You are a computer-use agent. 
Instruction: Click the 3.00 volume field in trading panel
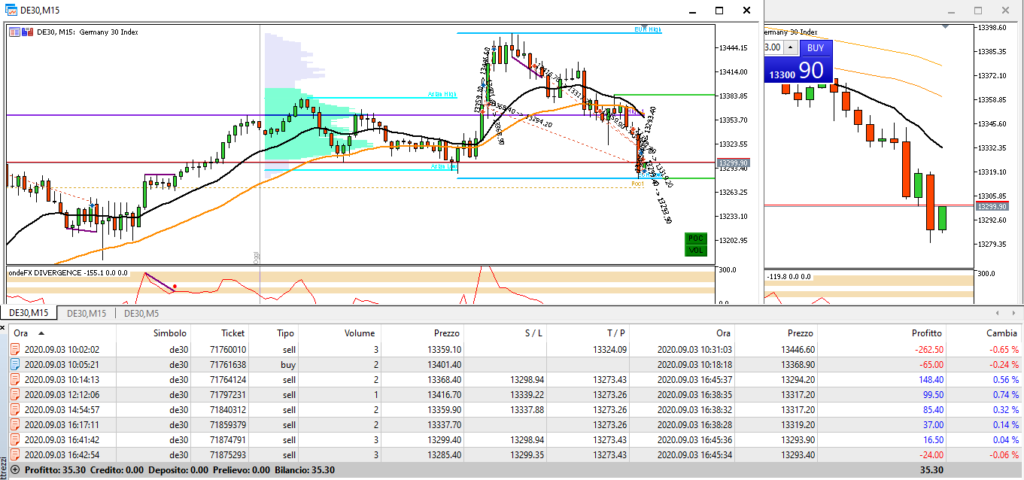[773, 48]
